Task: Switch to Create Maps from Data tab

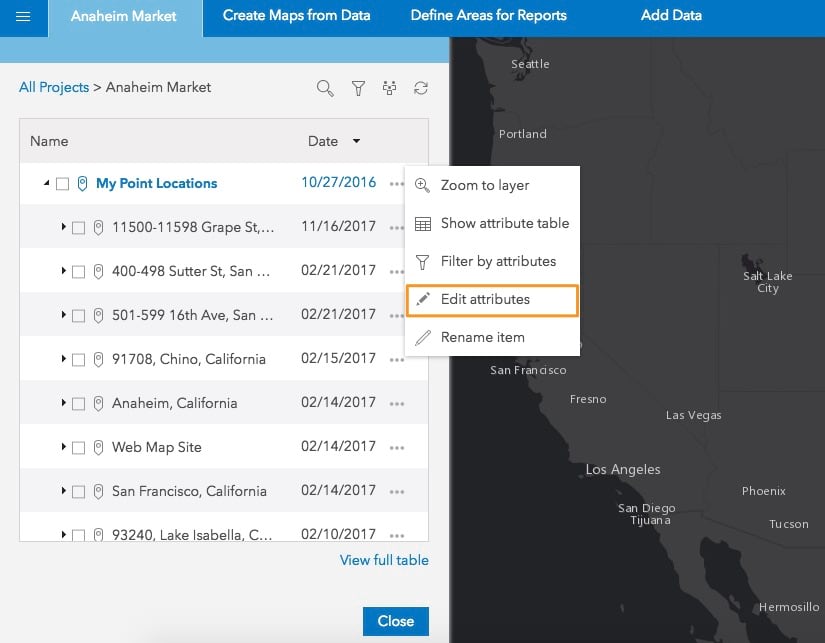Action: tap(296, 16)
